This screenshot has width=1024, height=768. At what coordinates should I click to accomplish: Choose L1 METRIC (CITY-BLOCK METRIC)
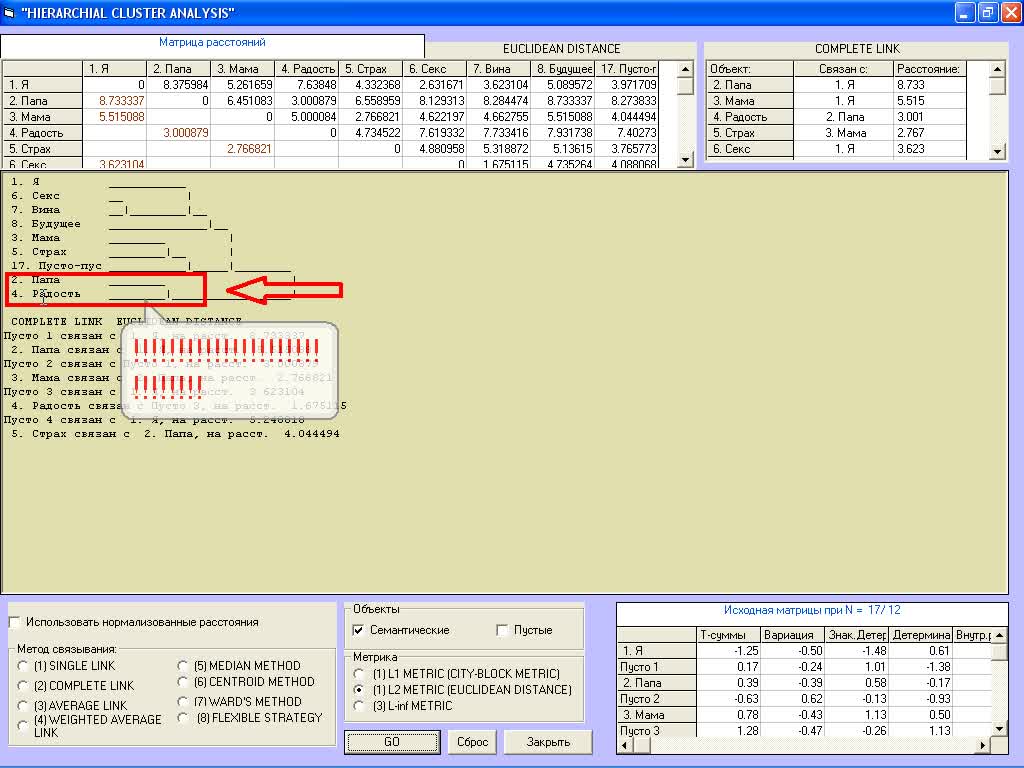358,674
